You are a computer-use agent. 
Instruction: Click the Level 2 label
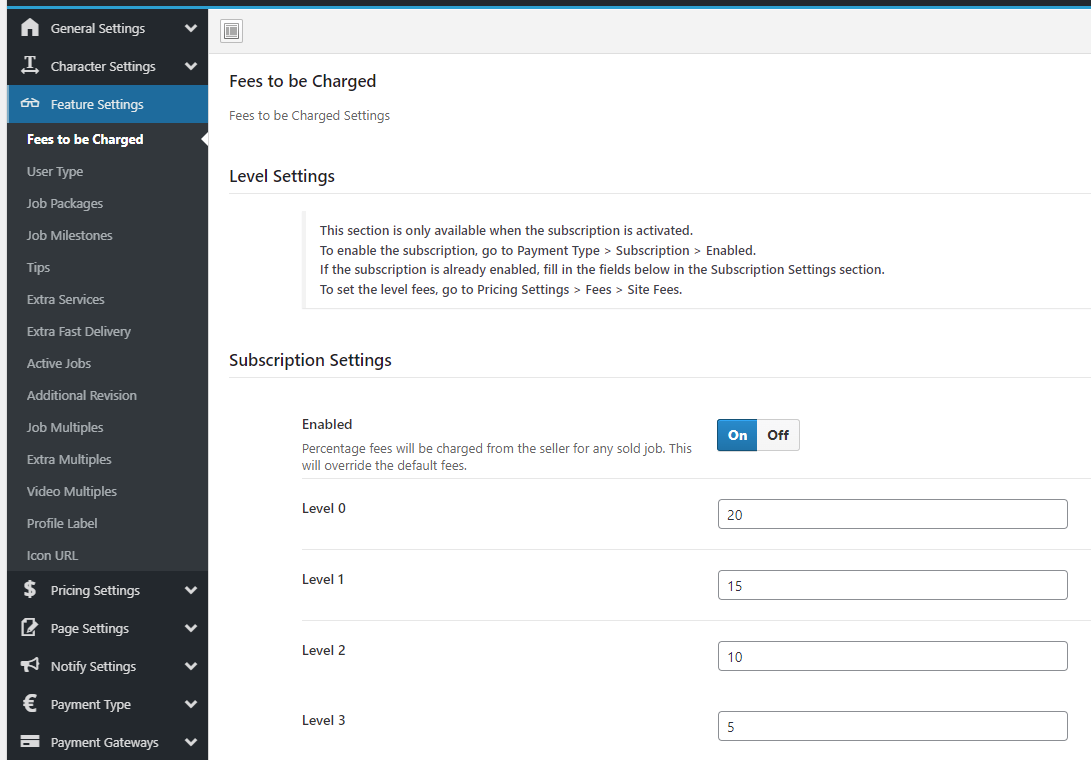(324, 650)
